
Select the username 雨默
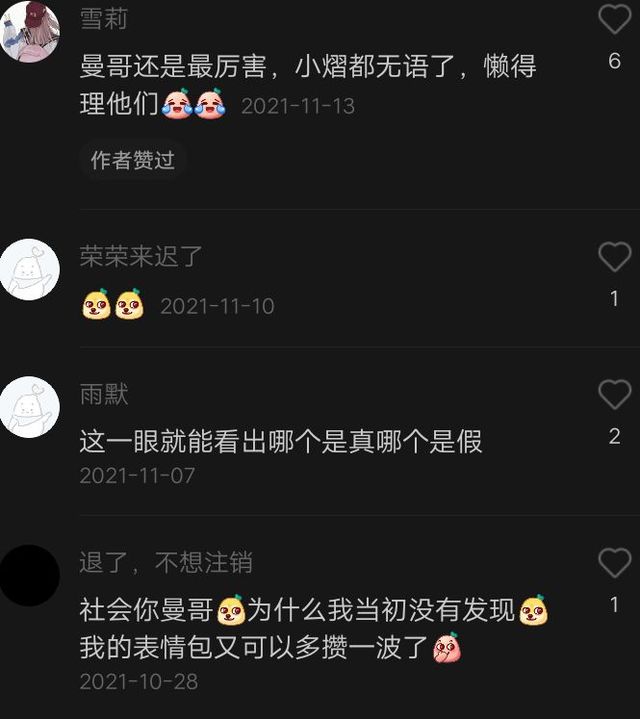104,394
